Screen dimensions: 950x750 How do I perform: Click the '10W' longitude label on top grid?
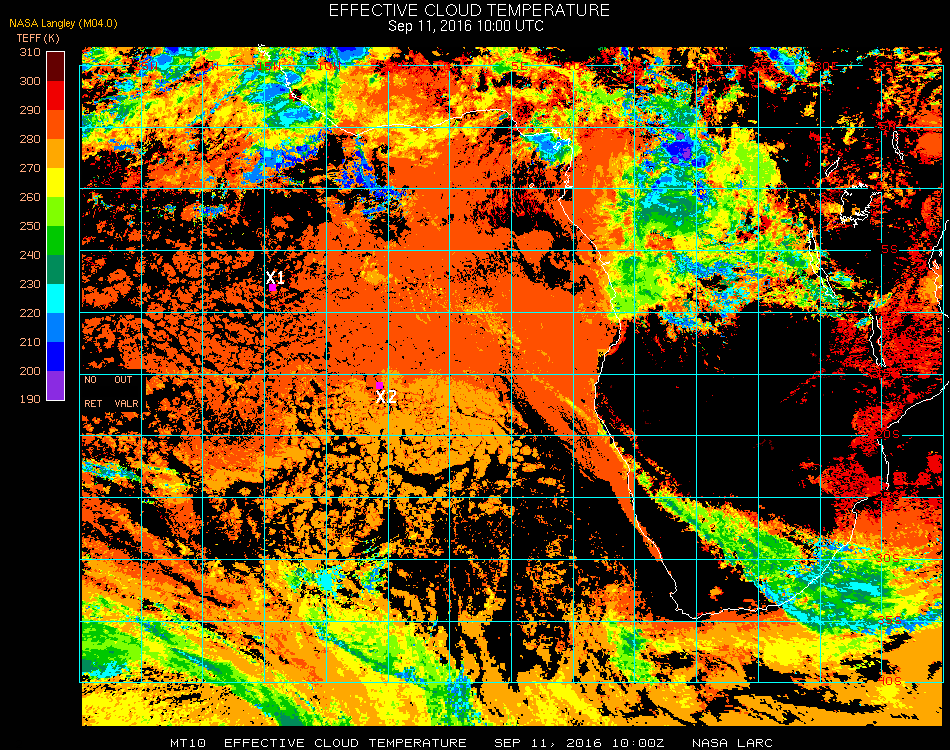pos(329,65)
